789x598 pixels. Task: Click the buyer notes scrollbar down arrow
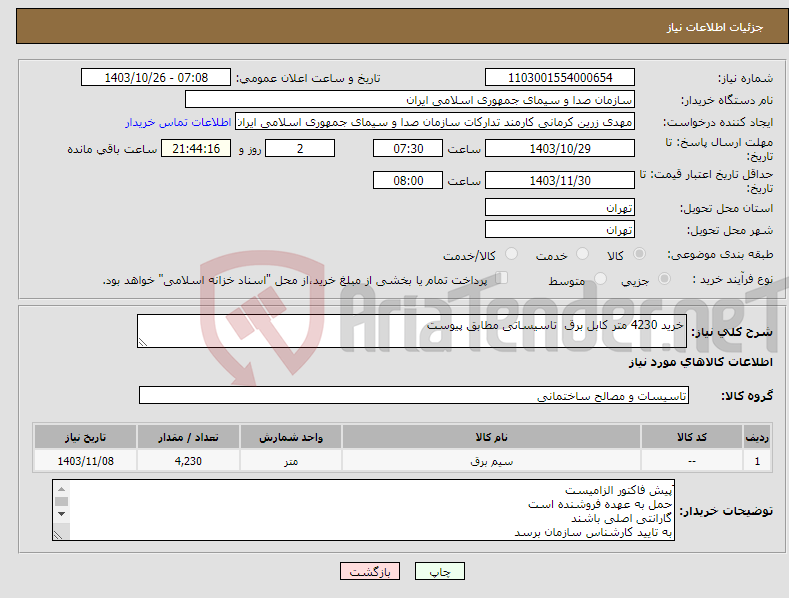pos(61,514)
